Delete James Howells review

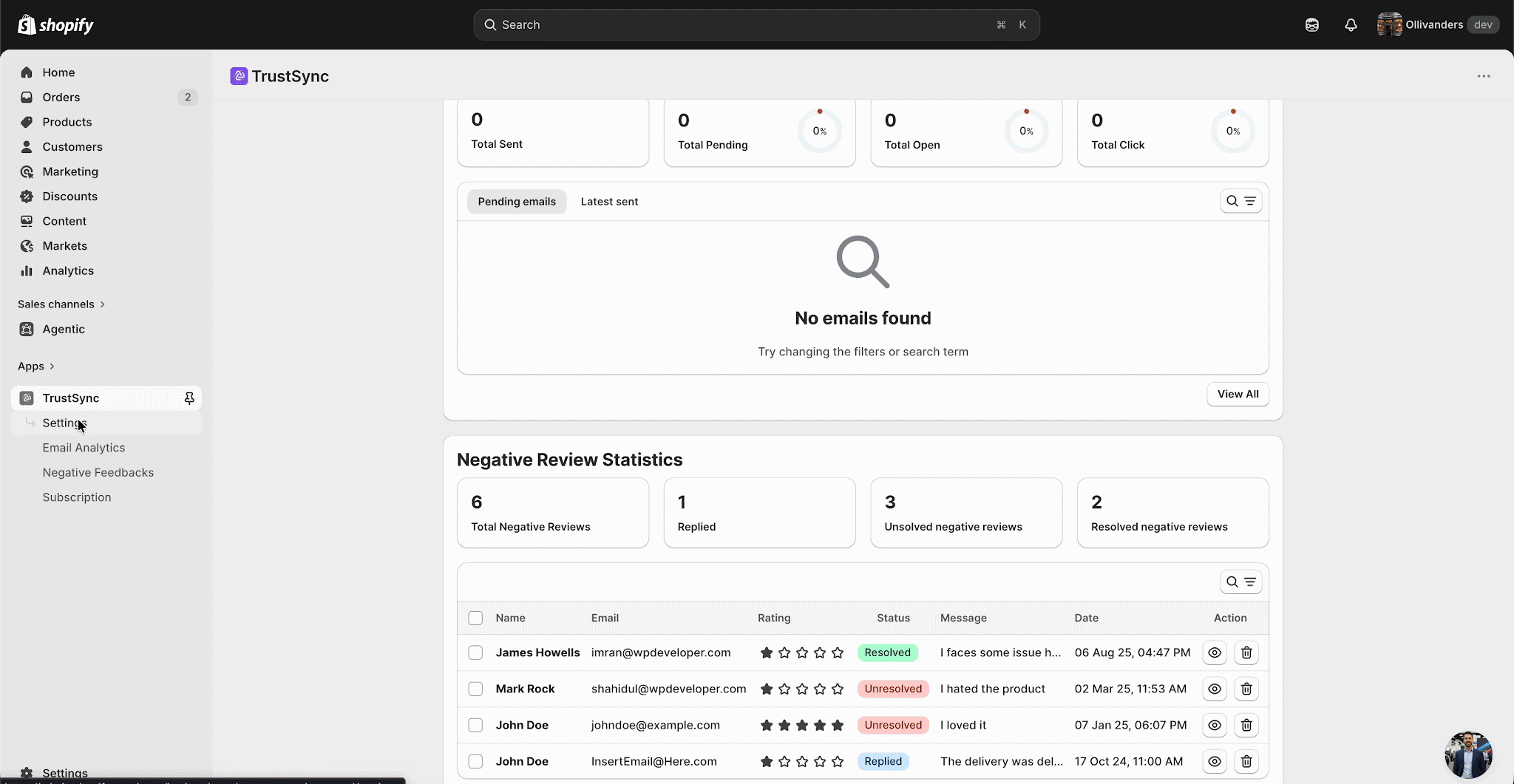click(1246, 652)
